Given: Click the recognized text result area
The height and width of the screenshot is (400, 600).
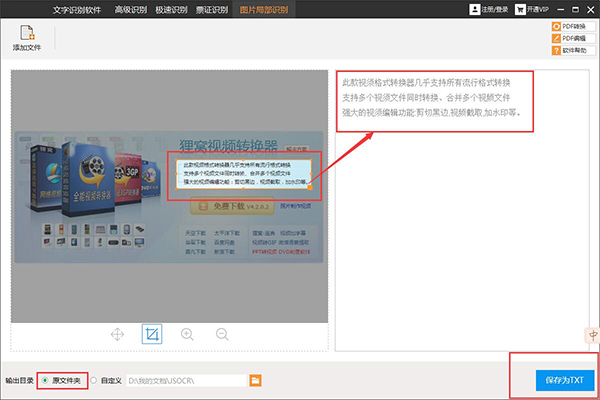Looking at the screenshot, I should [462, 210].
